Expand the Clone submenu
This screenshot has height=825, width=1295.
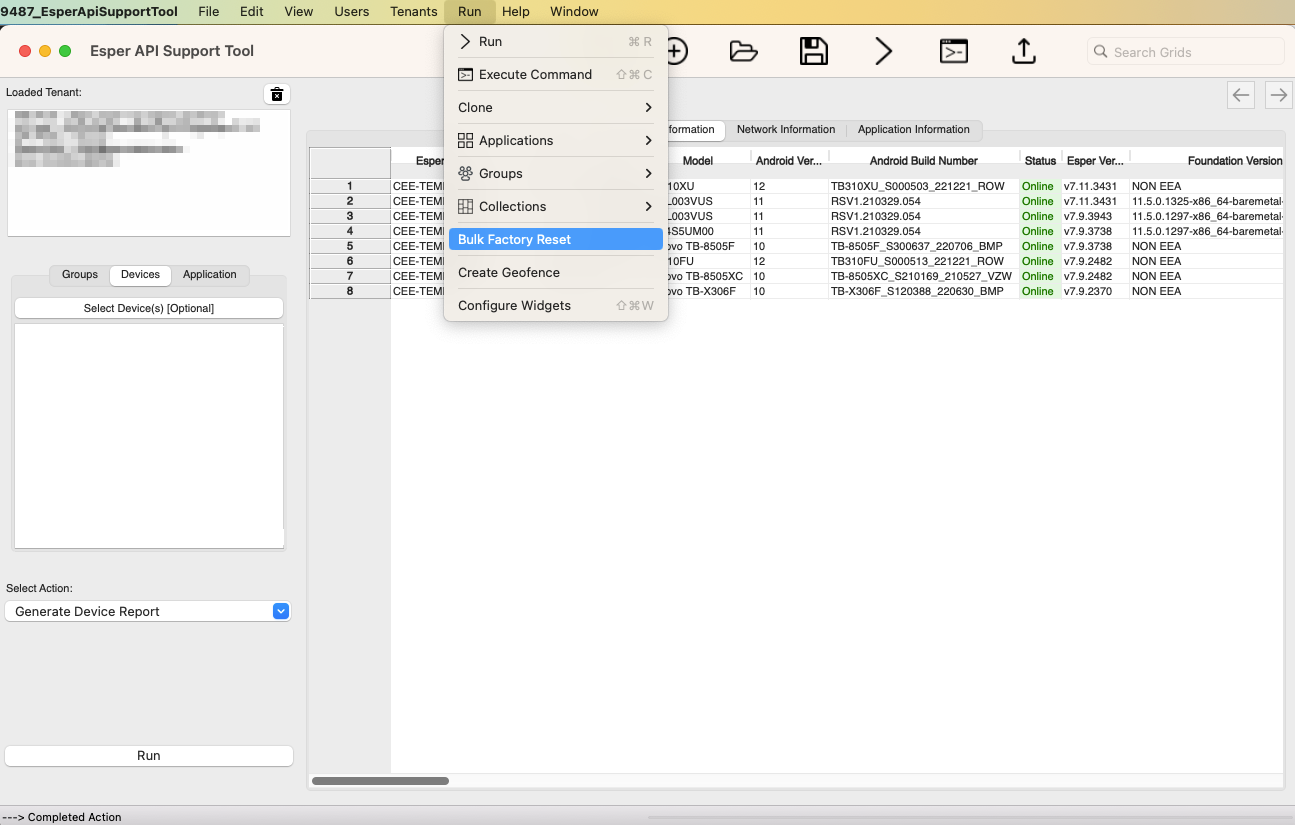click(x=555, y=107)
